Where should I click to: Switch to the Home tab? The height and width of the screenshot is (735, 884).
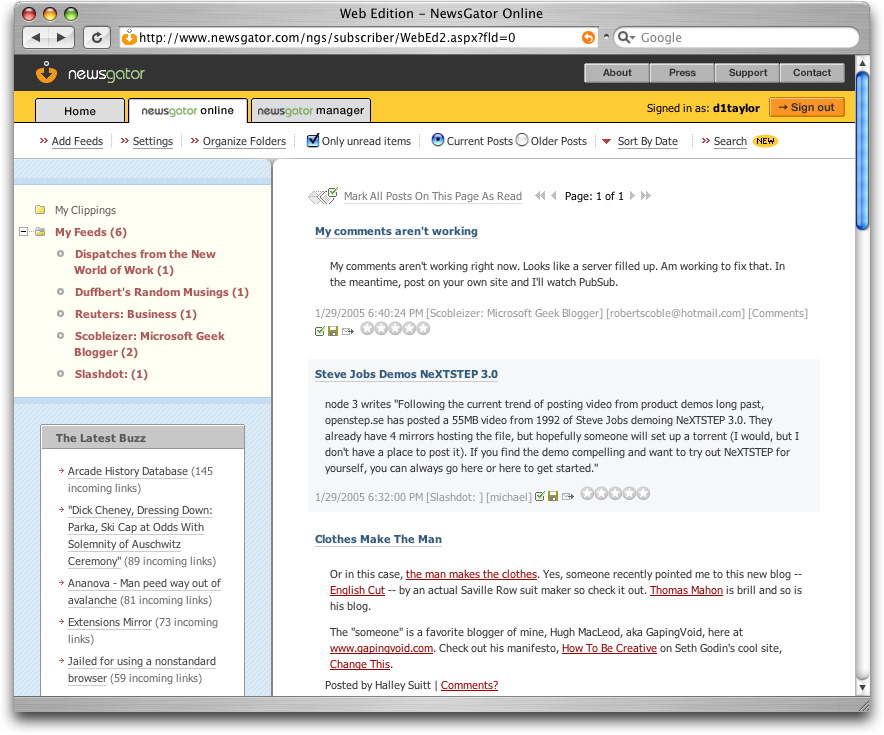[x=79, y=110]
